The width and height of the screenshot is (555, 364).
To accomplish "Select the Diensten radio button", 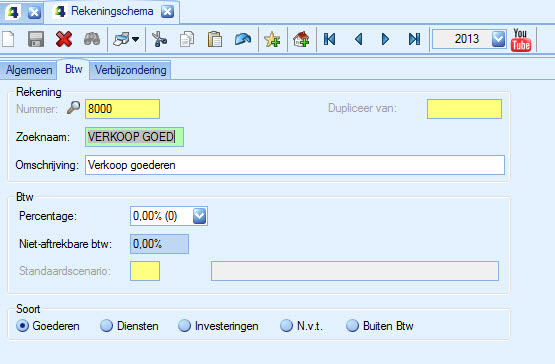I will click(107, 326).
